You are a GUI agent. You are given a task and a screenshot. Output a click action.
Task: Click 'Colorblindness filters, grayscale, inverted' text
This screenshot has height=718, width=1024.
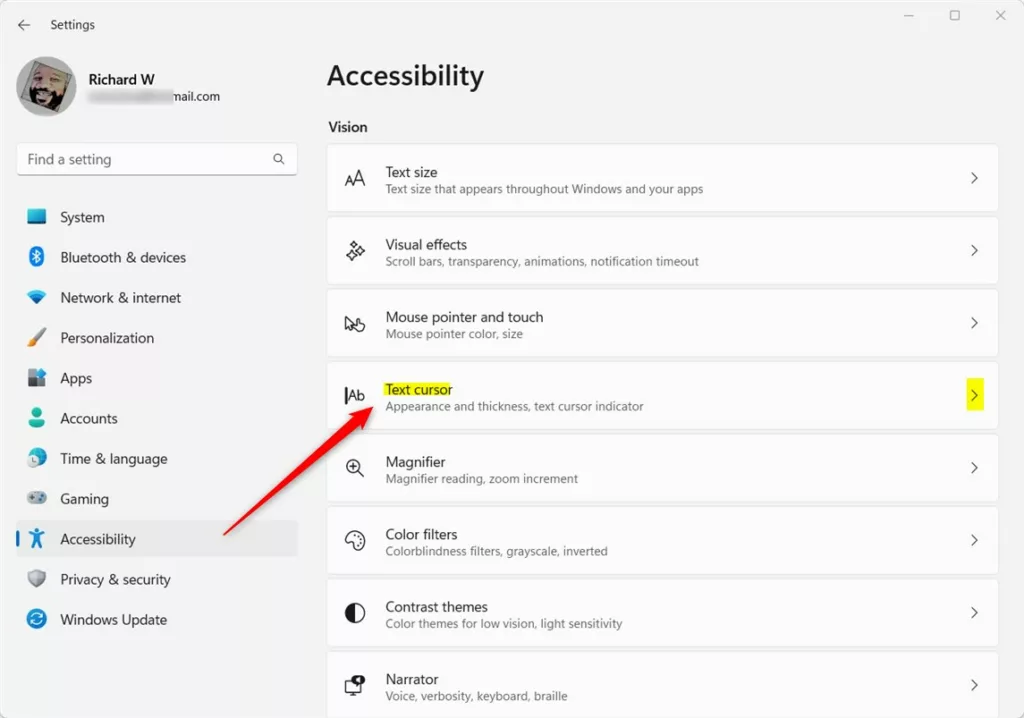(496, 551)
